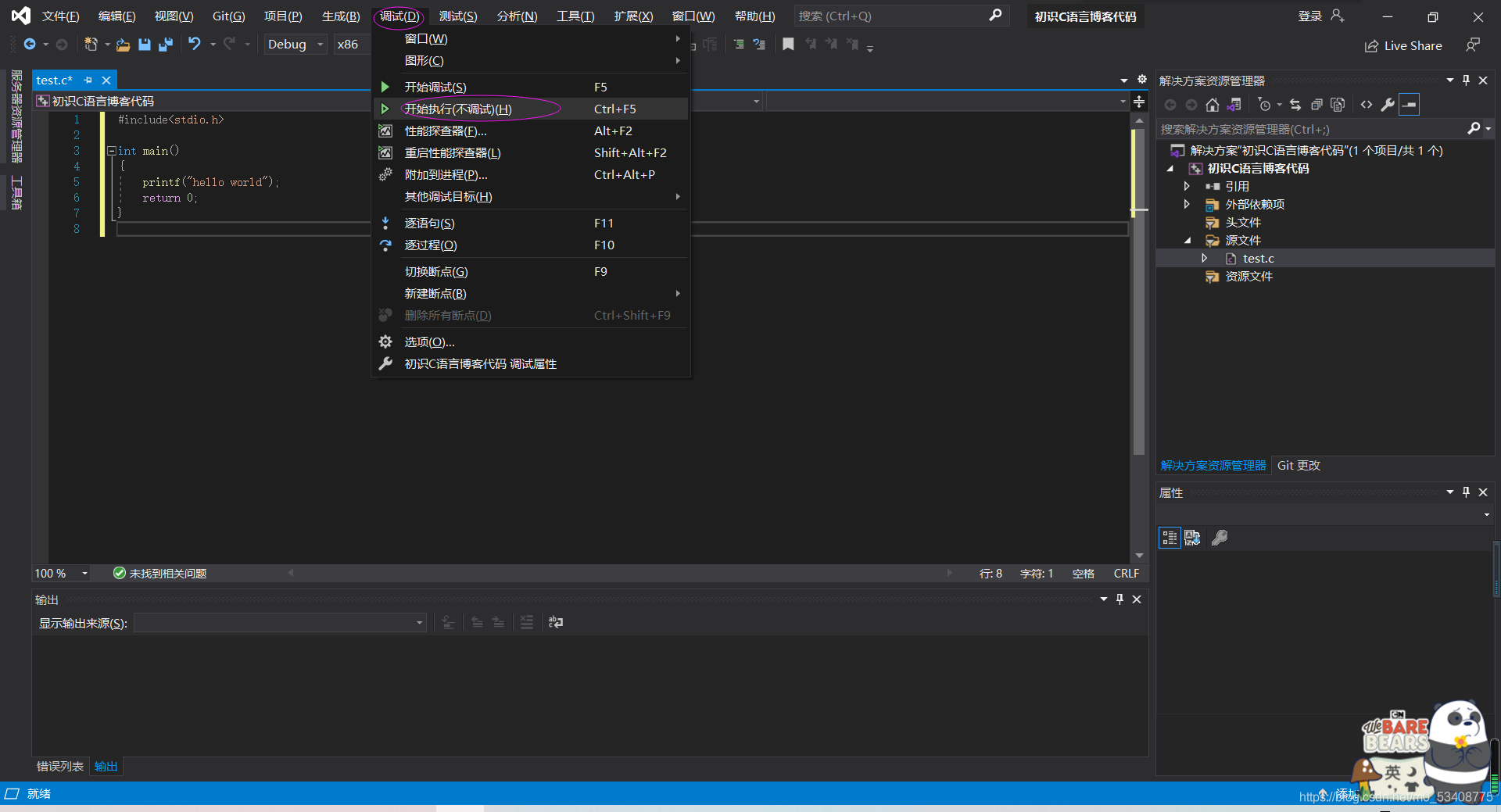The image size is (1501, 812).
Task: Click Solution Explorer search magnifier icon
Action: point(1474,129)
